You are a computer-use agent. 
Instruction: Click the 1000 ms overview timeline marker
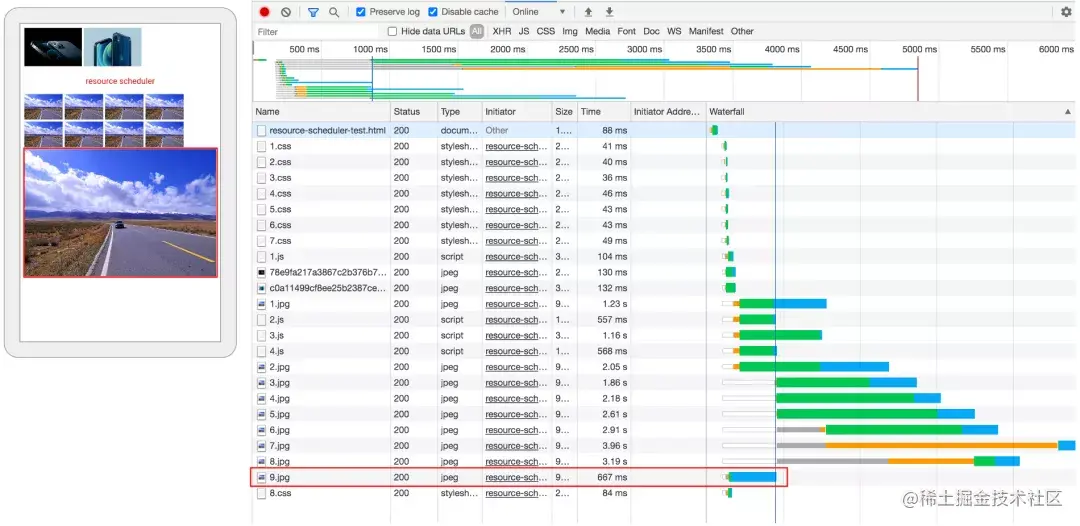tap(371, 50)
